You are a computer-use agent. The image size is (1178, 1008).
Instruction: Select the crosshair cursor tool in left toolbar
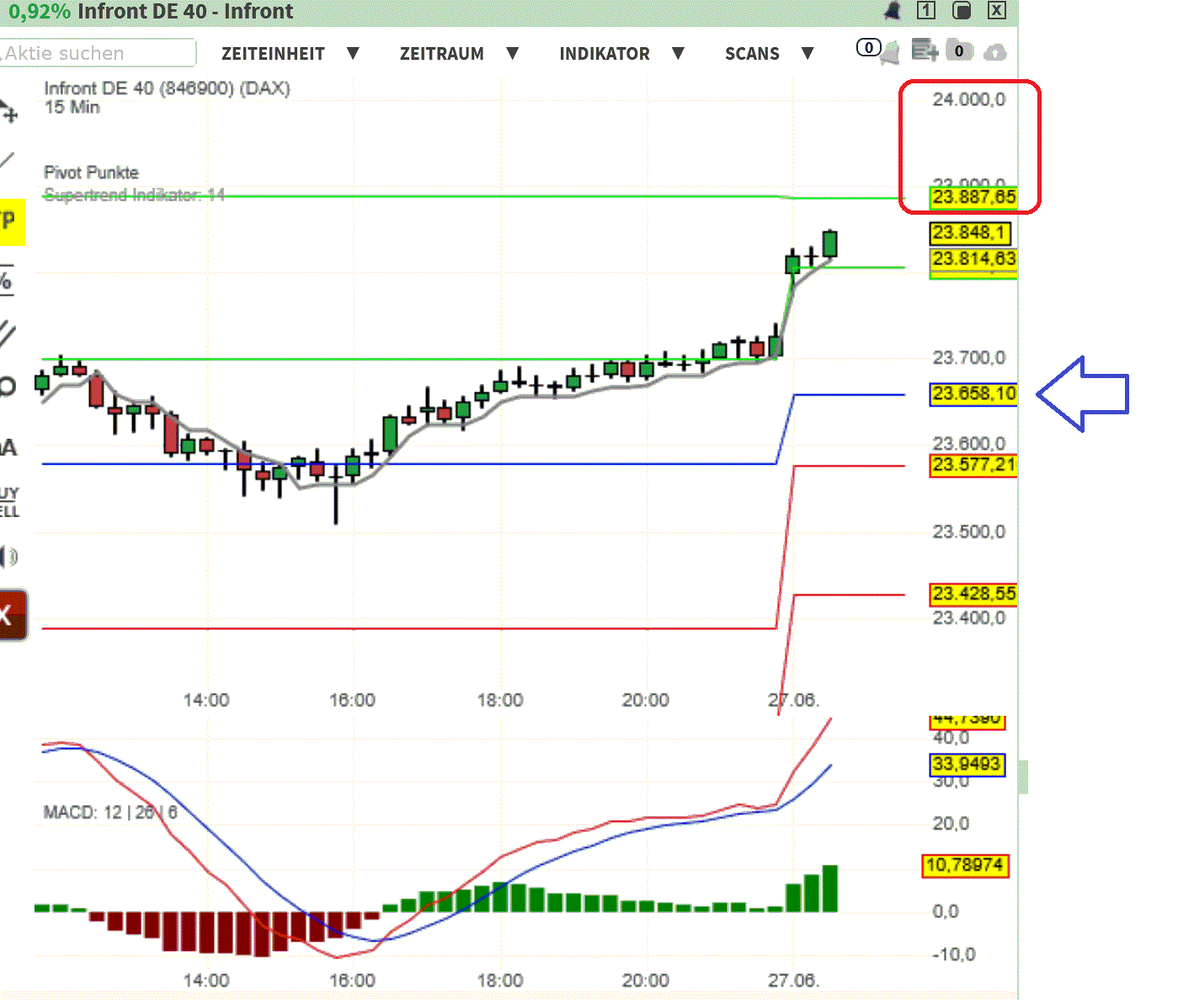click(x=8, y=111)
